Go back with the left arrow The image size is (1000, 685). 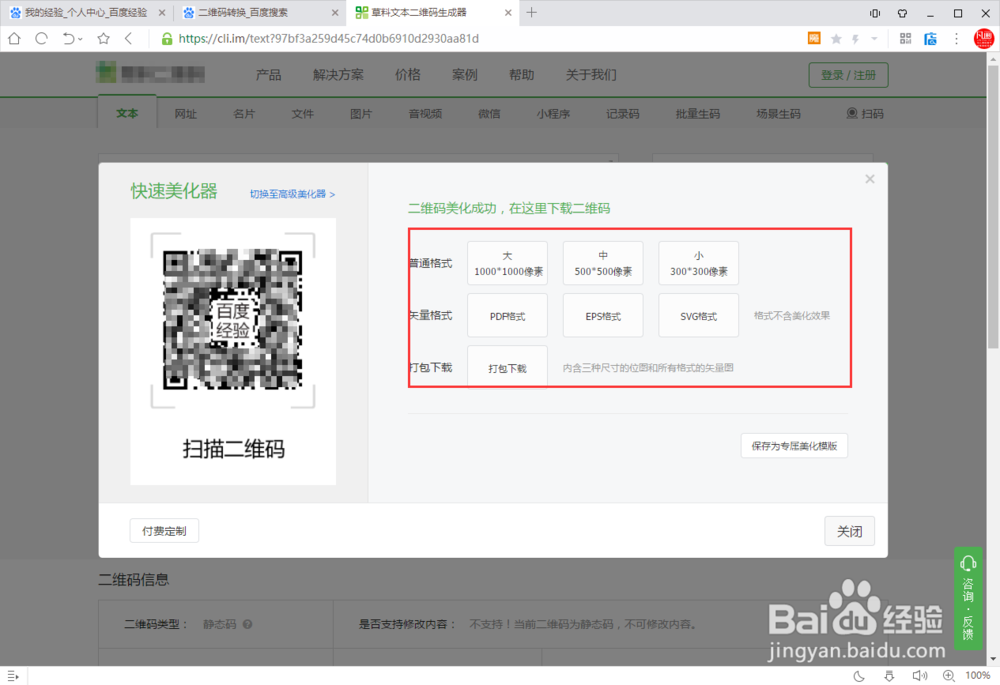[128, 39]
